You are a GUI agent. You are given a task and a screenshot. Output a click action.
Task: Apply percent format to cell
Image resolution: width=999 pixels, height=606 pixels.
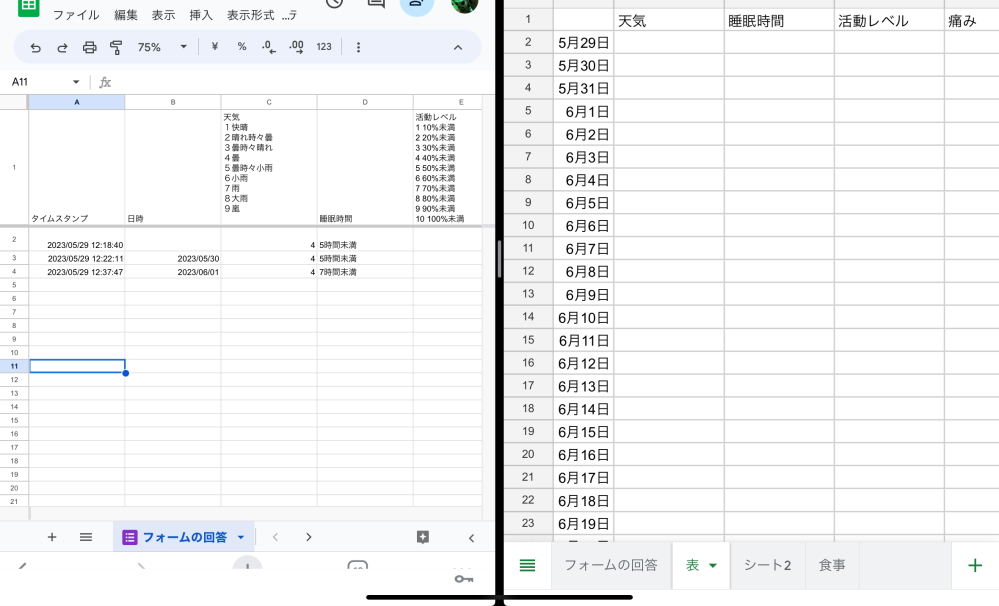[x=242, y=47]
